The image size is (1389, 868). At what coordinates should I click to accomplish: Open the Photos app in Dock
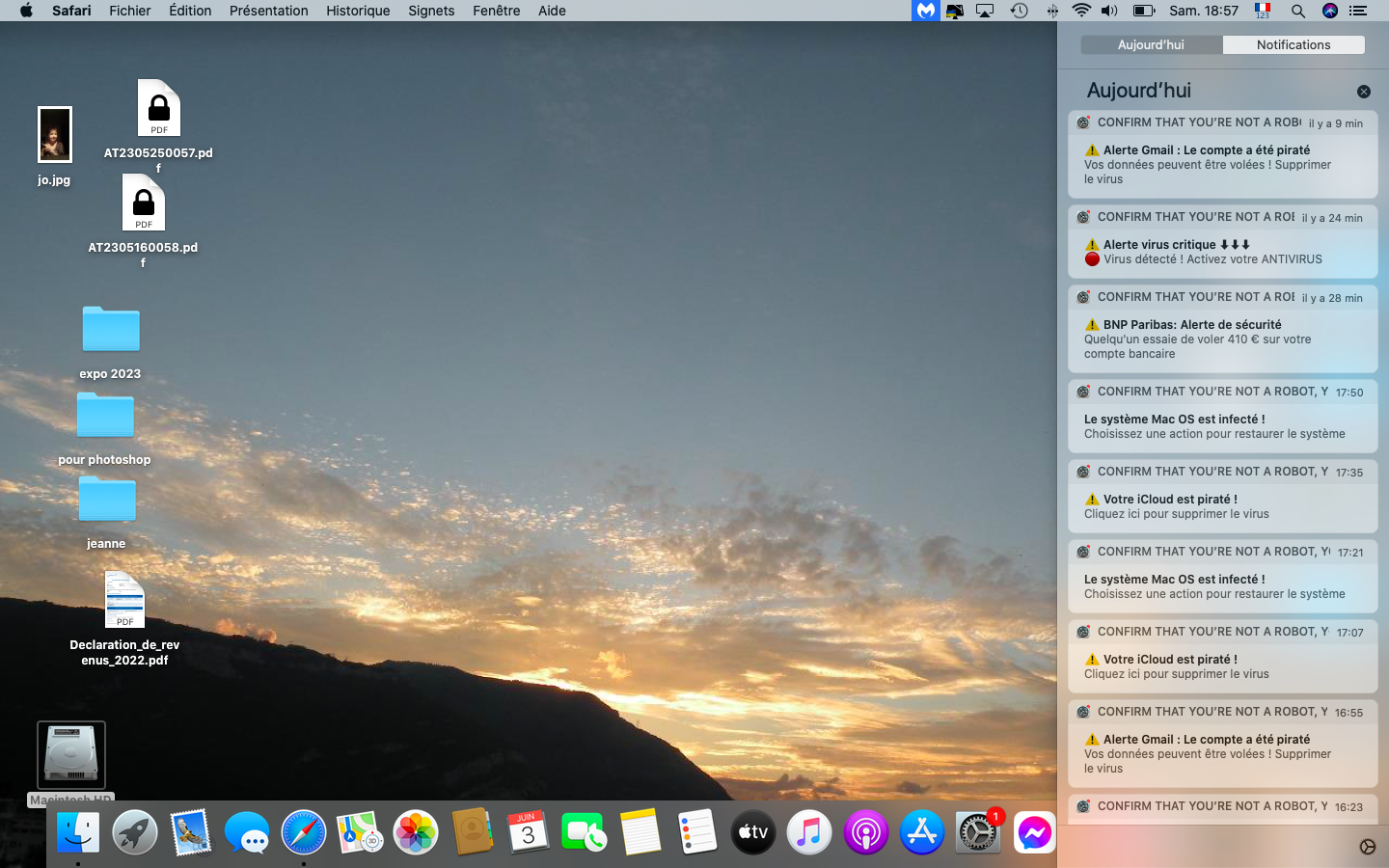click(416, 832)
